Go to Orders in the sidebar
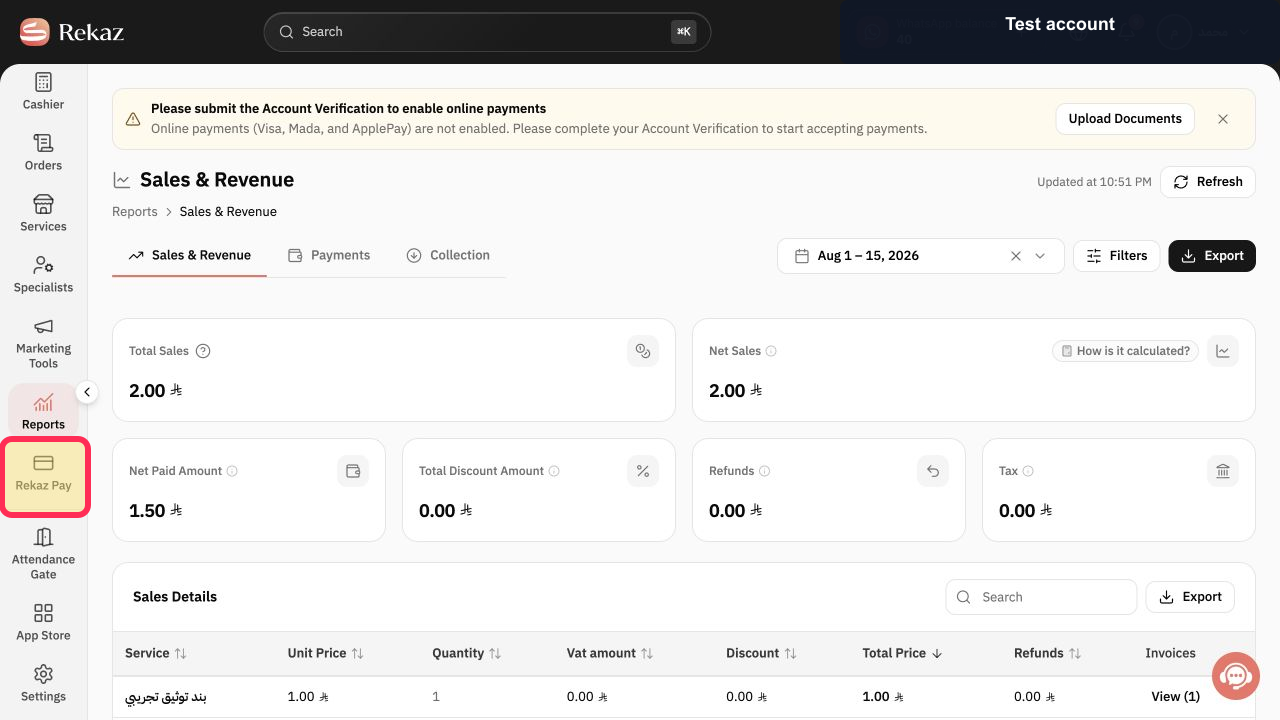The width and height of the screenshot is (1280, 720). (x=43, y=152)
